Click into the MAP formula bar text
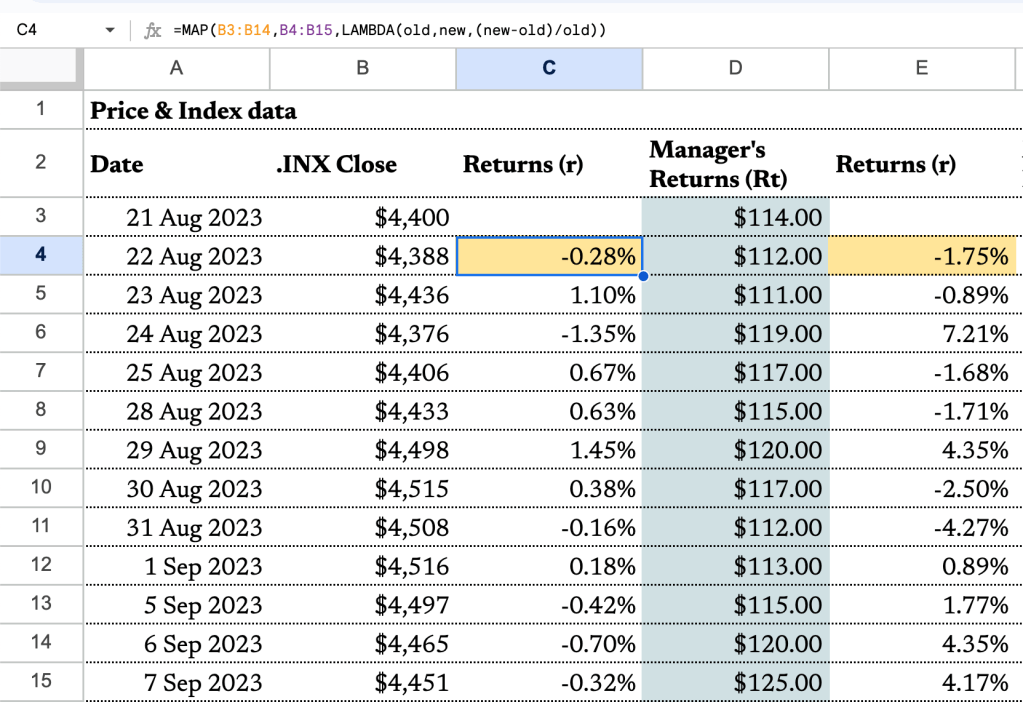The height and width of the screenshot is (702, 1023). [x=390, y=30]
